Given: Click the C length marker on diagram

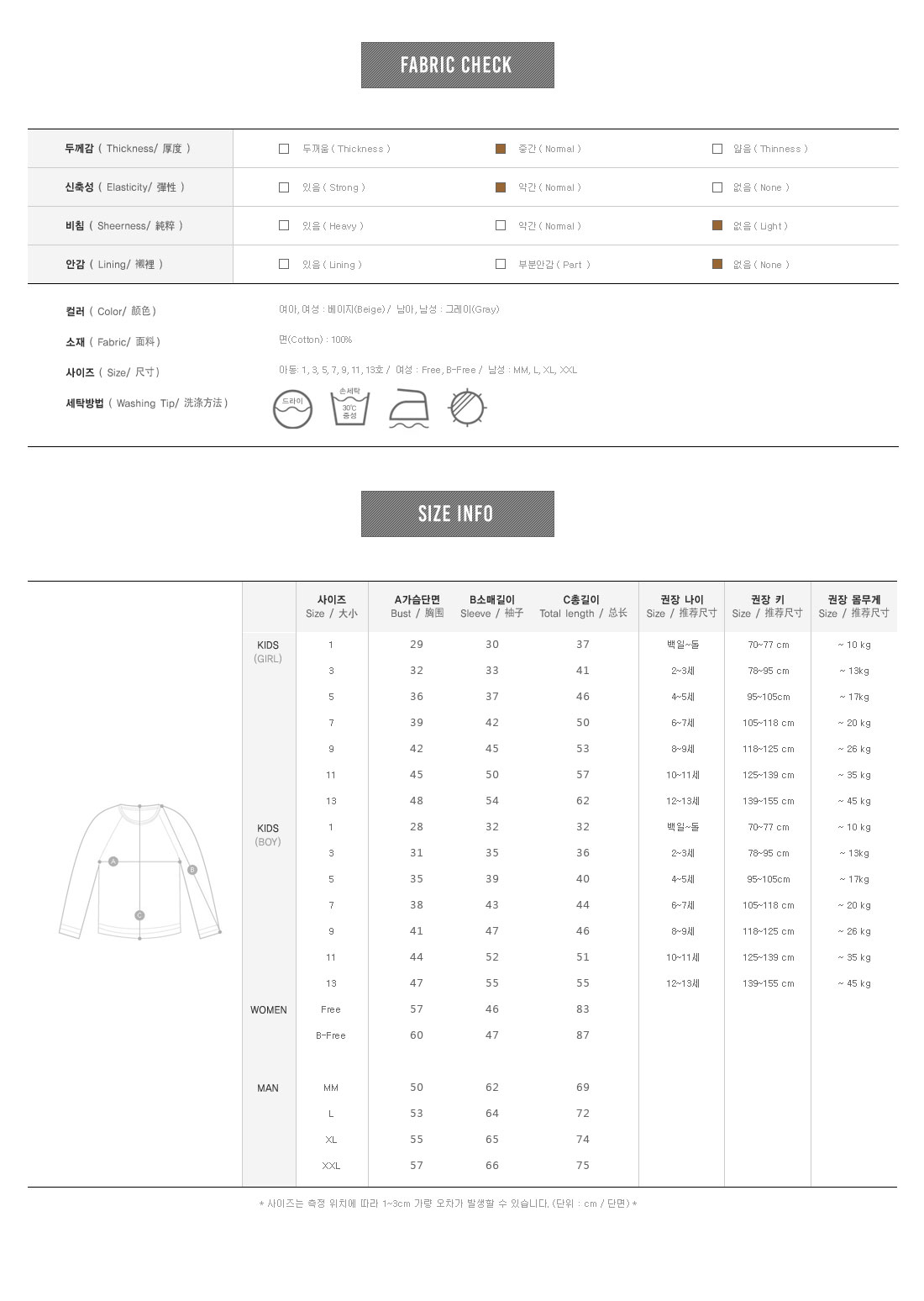Looking at the screenshot, I should point(139,915).
